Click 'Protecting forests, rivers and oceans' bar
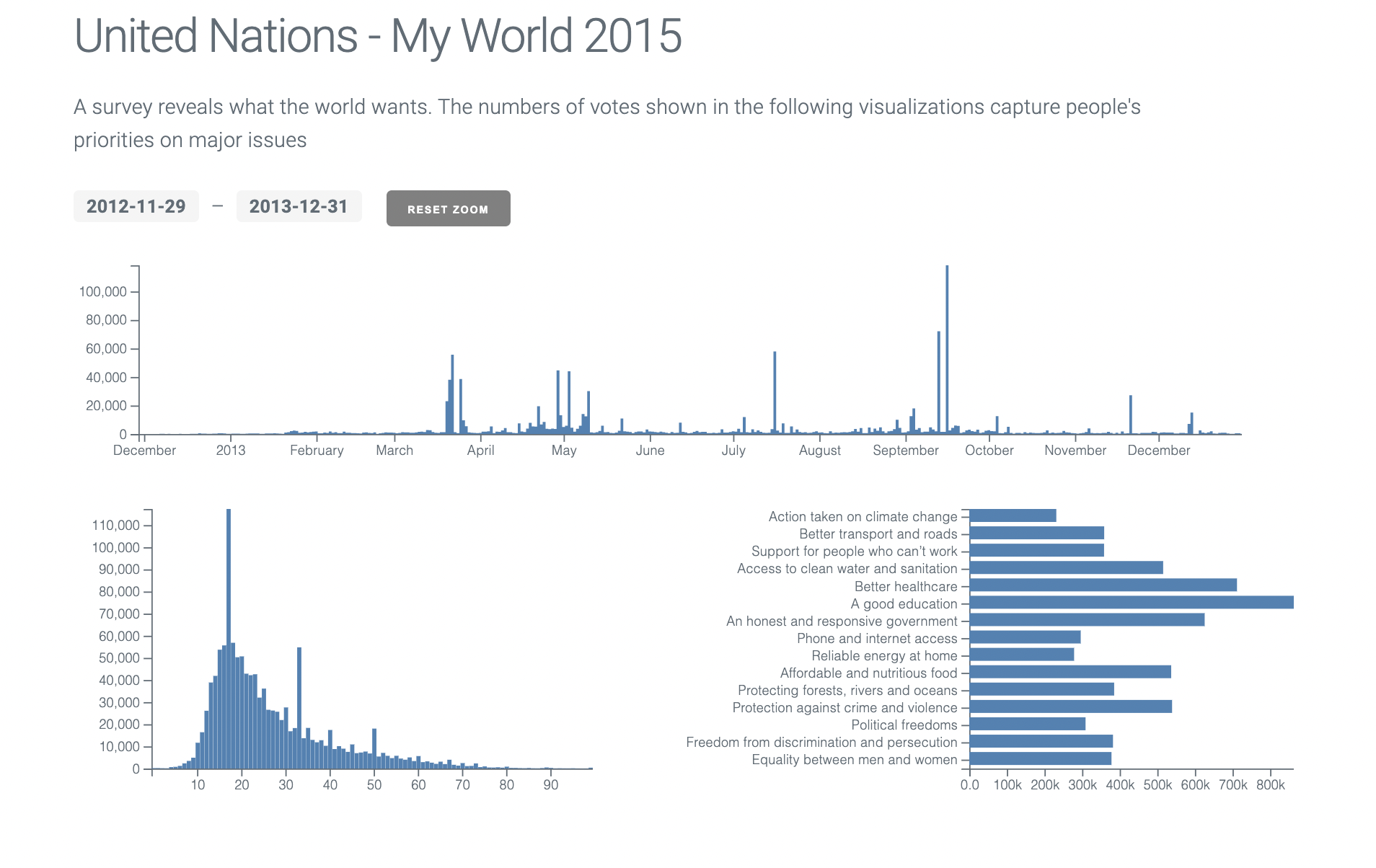 pos(1042,689)
